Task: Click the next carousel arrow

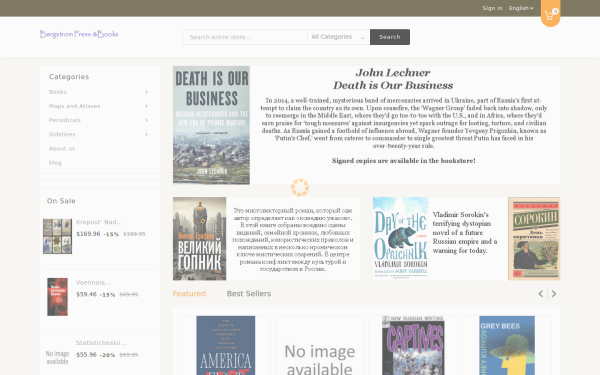Action: (x=554, y=293)
